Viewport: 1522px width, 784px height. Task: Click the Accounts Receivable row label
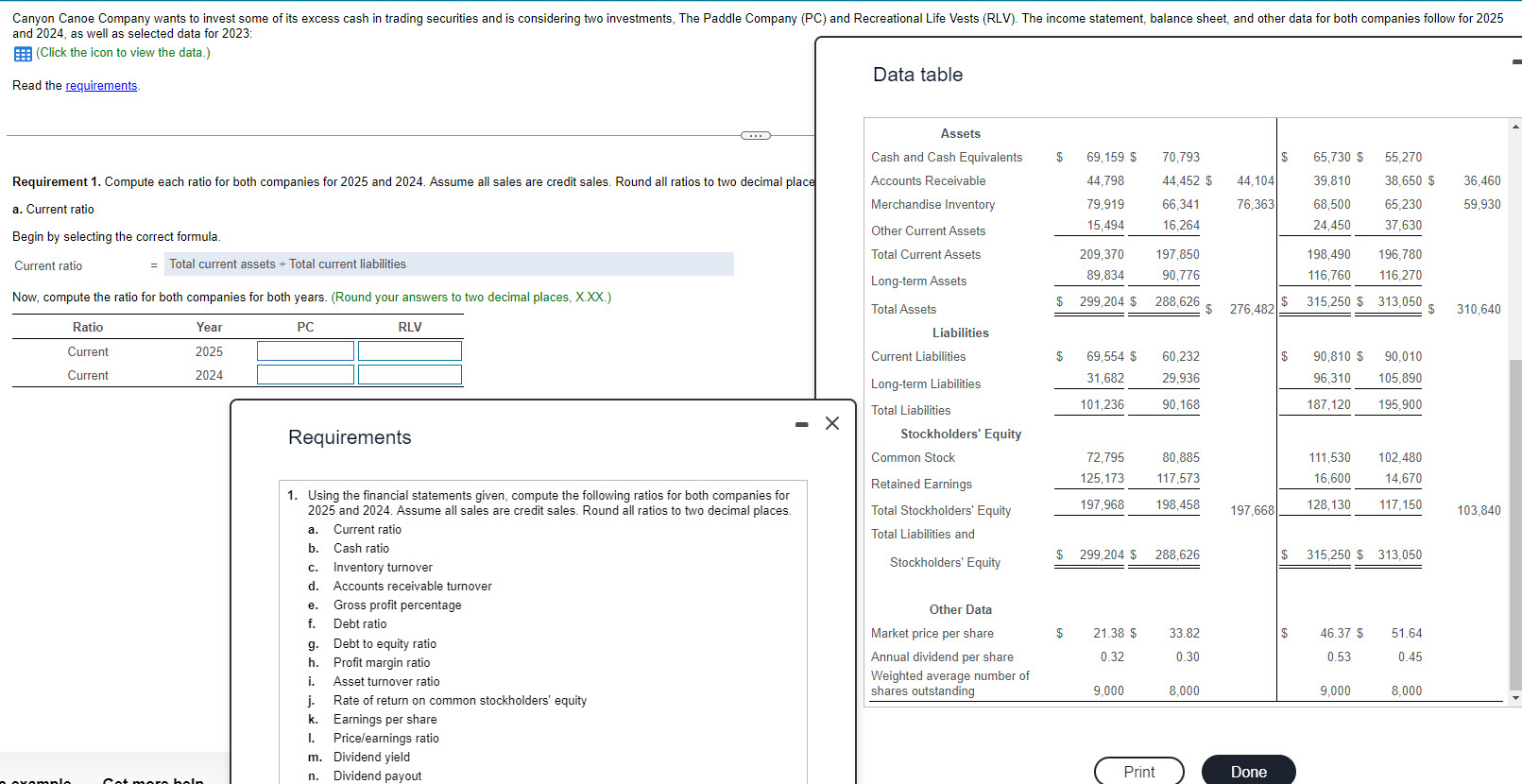coord(928,181)
